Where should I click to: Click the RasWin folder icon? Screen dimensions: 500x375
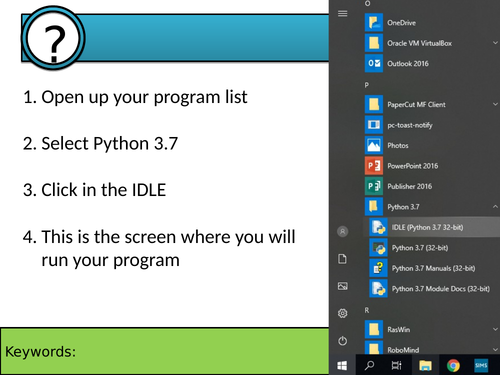[x=374, y=329]
